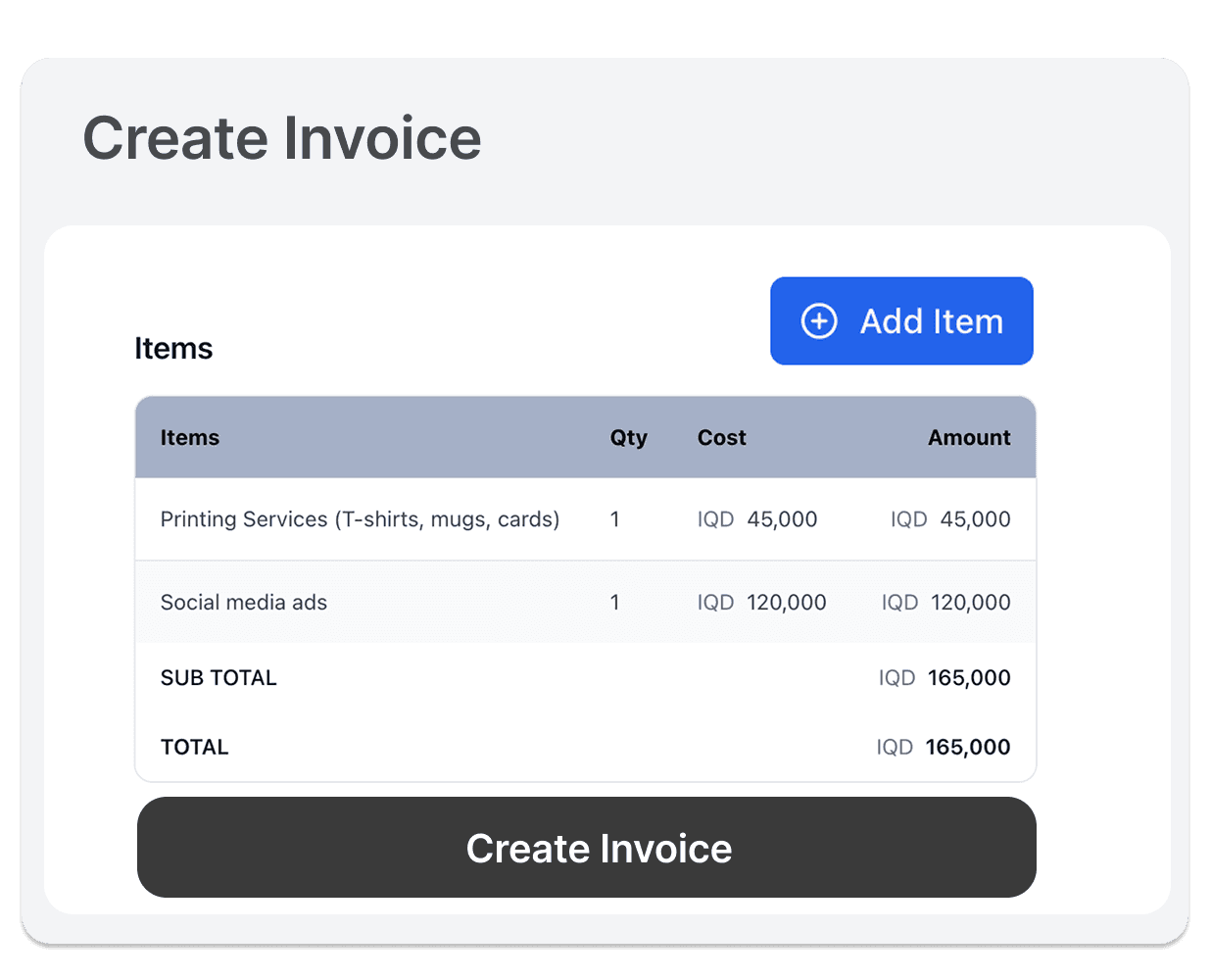This screenshot has width=1211, height=980.
Task: Click the dark Create Invoice button
Action: point(586,848)
